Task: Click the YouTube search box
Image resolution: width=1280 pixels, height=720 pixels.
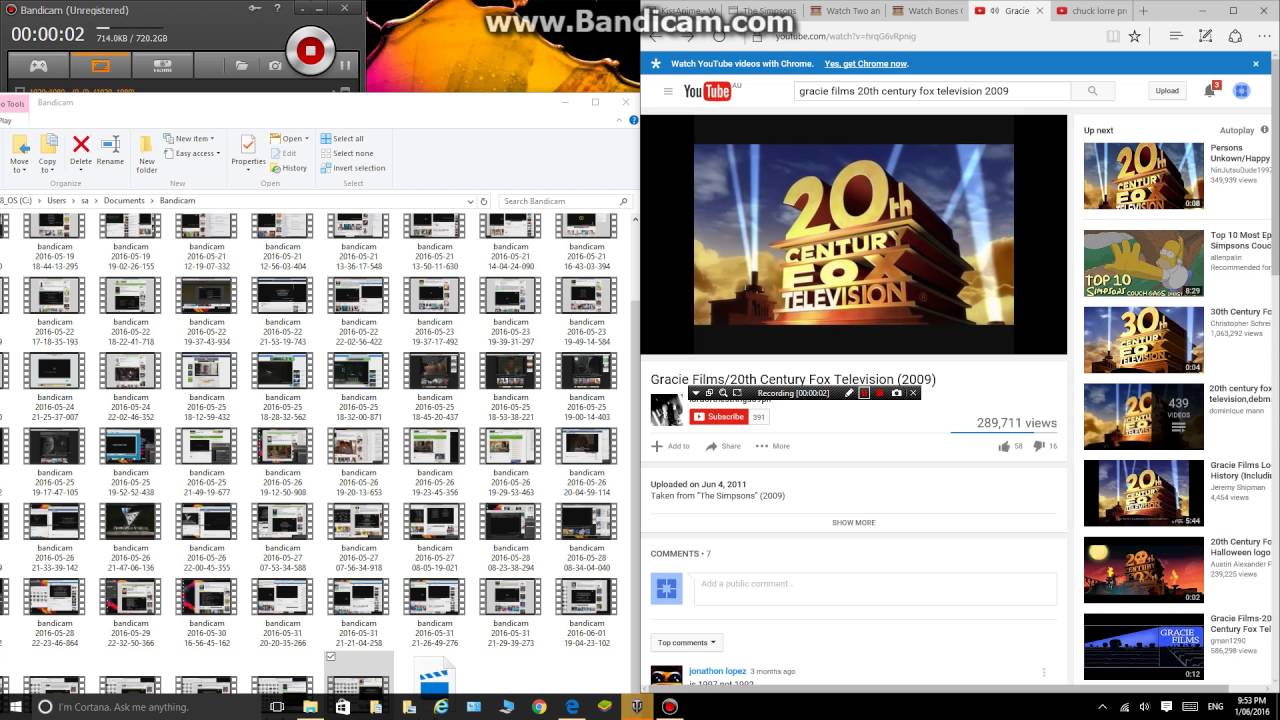Action: (932, 91)
